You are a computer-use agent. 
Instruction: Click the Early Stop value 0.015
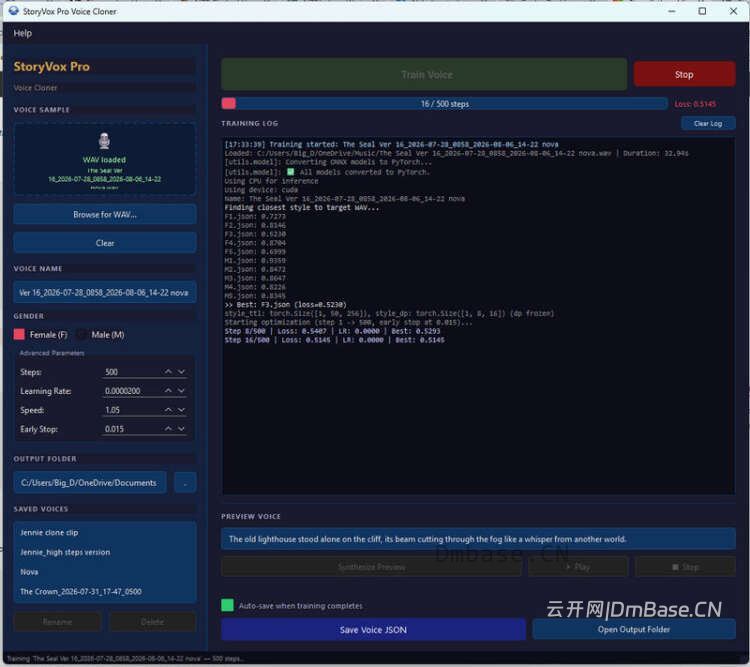coord(132,429)
